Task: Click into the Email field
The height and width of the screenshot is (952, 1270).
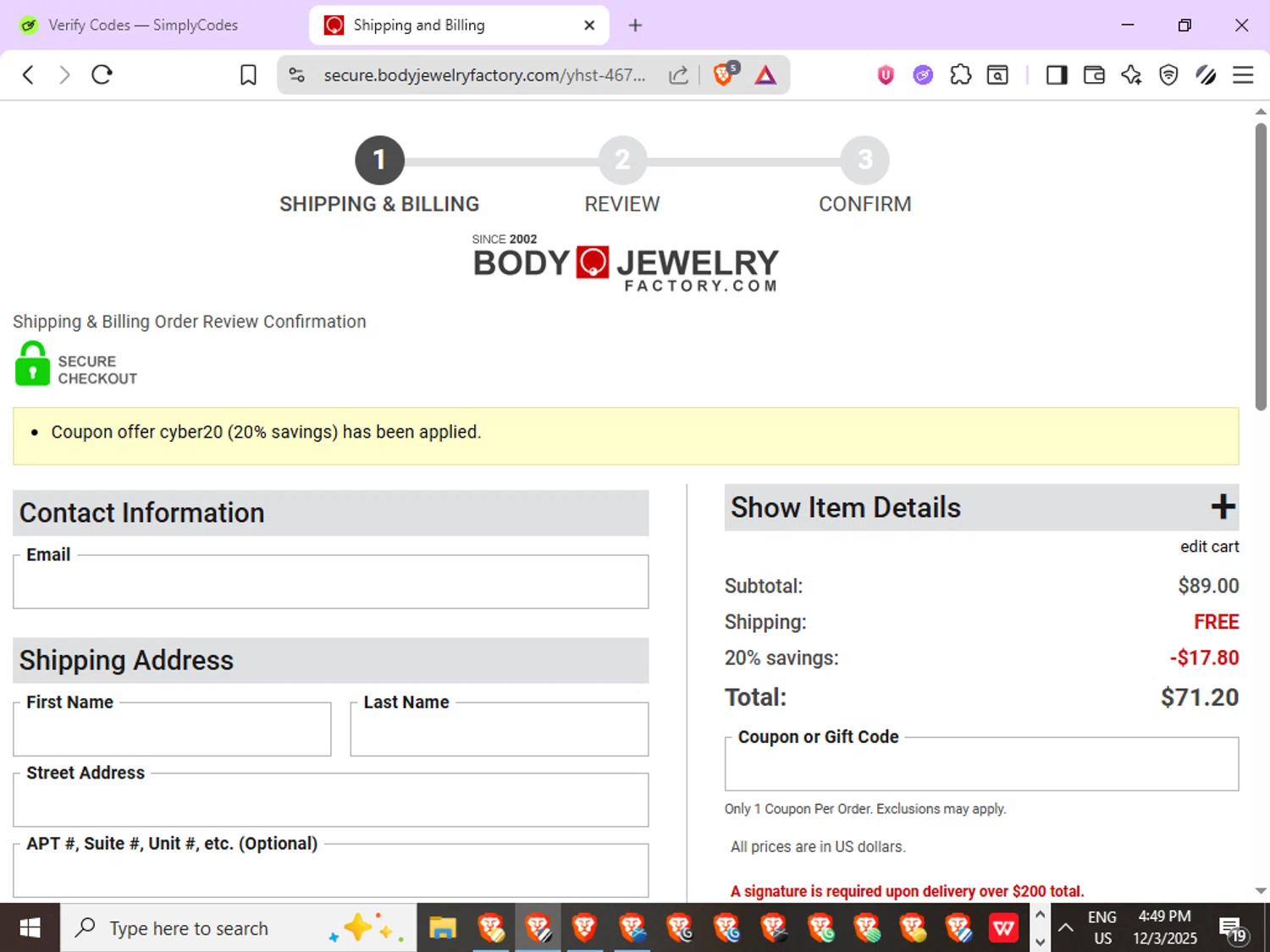Action: 331,582
